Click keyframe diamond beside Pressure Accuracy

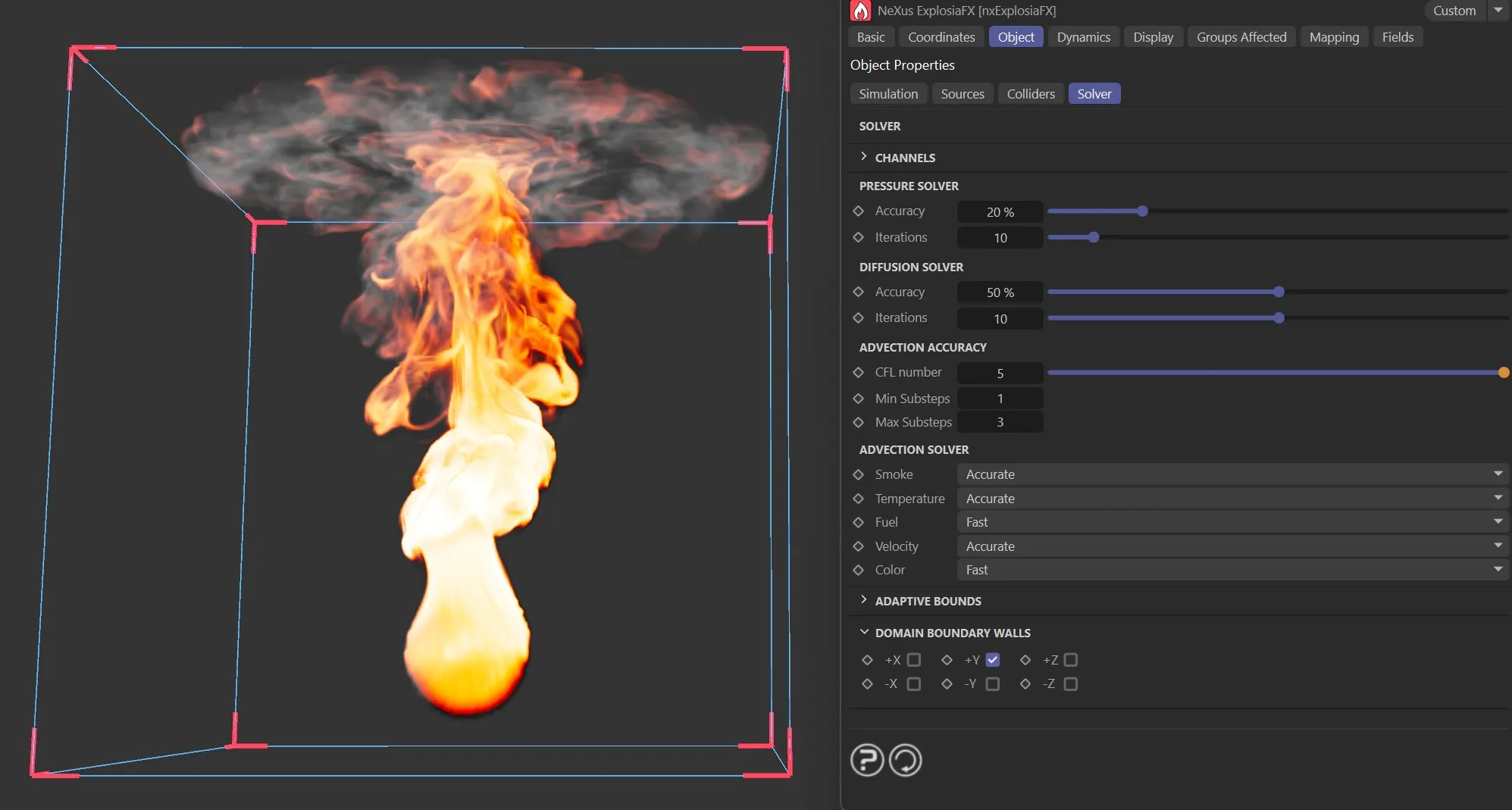point(859,211)
